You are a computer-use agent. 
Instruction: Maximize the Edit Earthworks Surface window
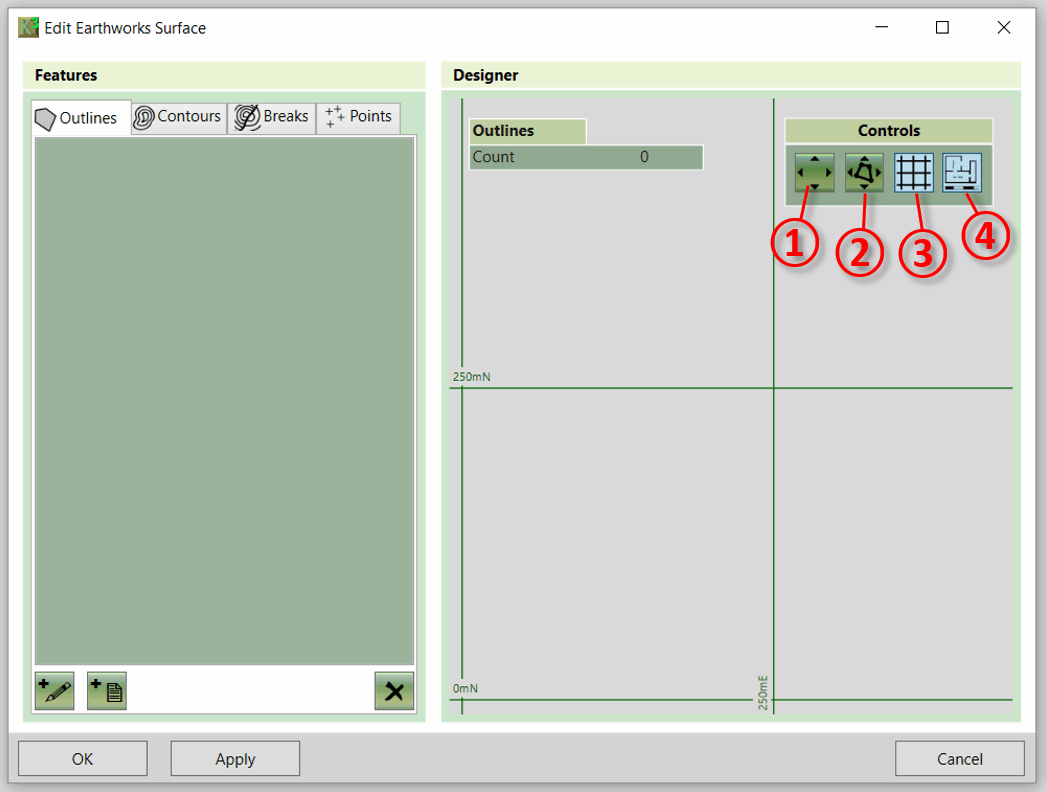click(x=942, y=28)
